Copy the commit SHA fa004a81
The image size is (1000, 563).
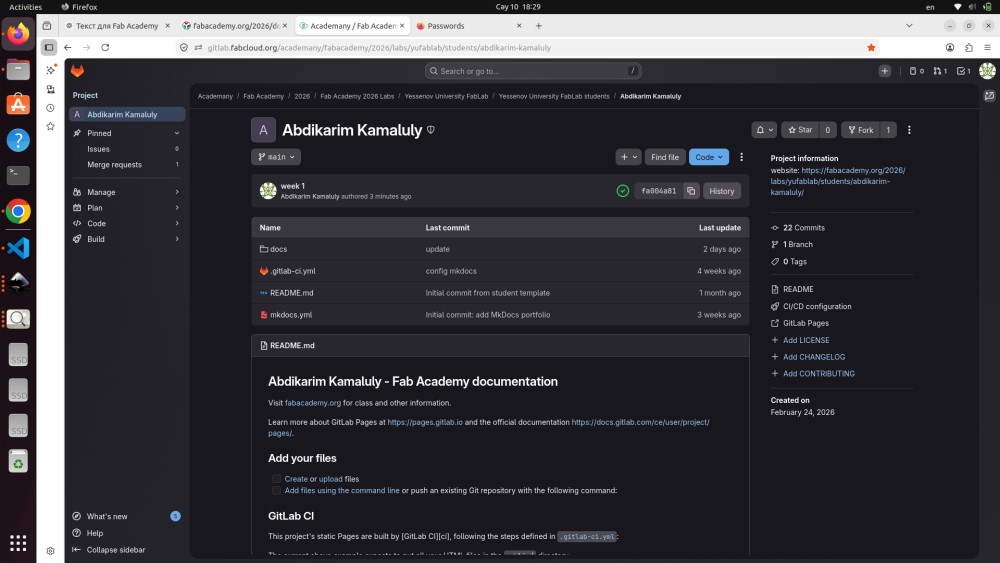click(x=690, y=190)
